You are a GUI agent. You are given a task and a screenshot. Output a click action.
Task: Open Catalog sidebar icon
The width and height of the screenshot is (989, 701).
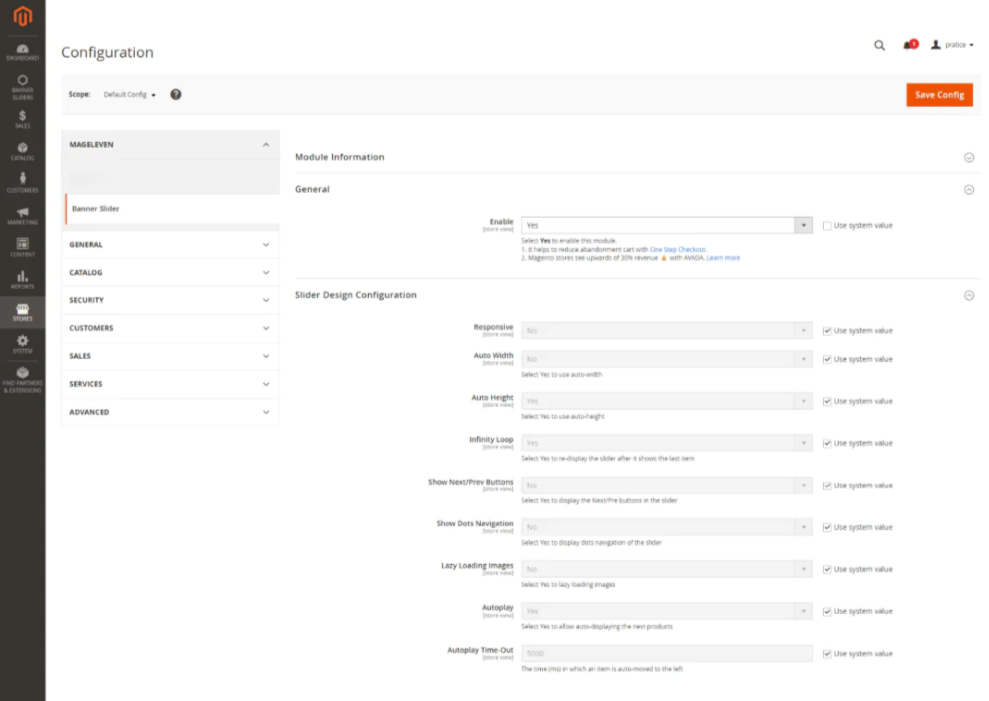22,151
